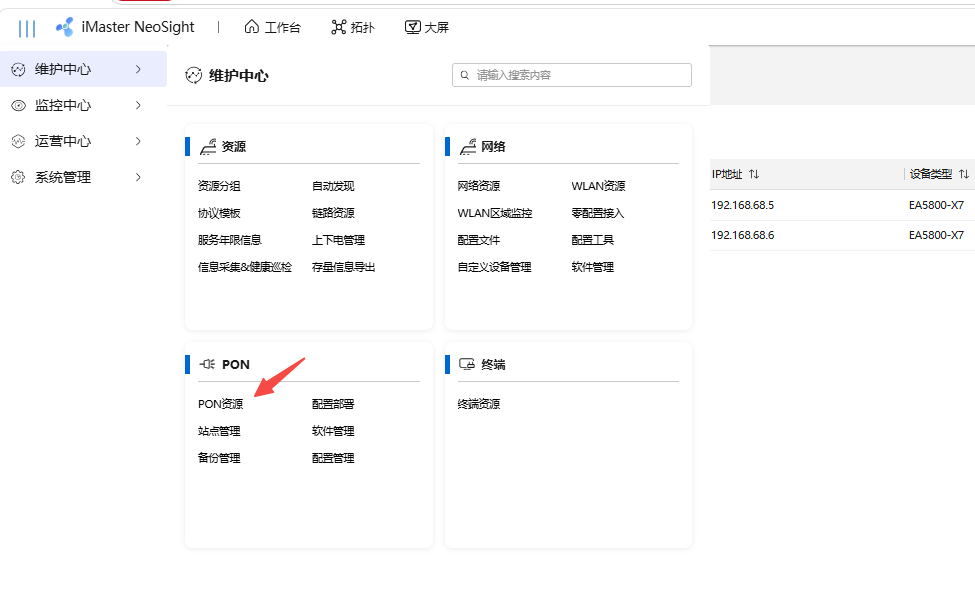Open 网络资源 link
Screen dimensions: 975x603
tap(479, 186)
